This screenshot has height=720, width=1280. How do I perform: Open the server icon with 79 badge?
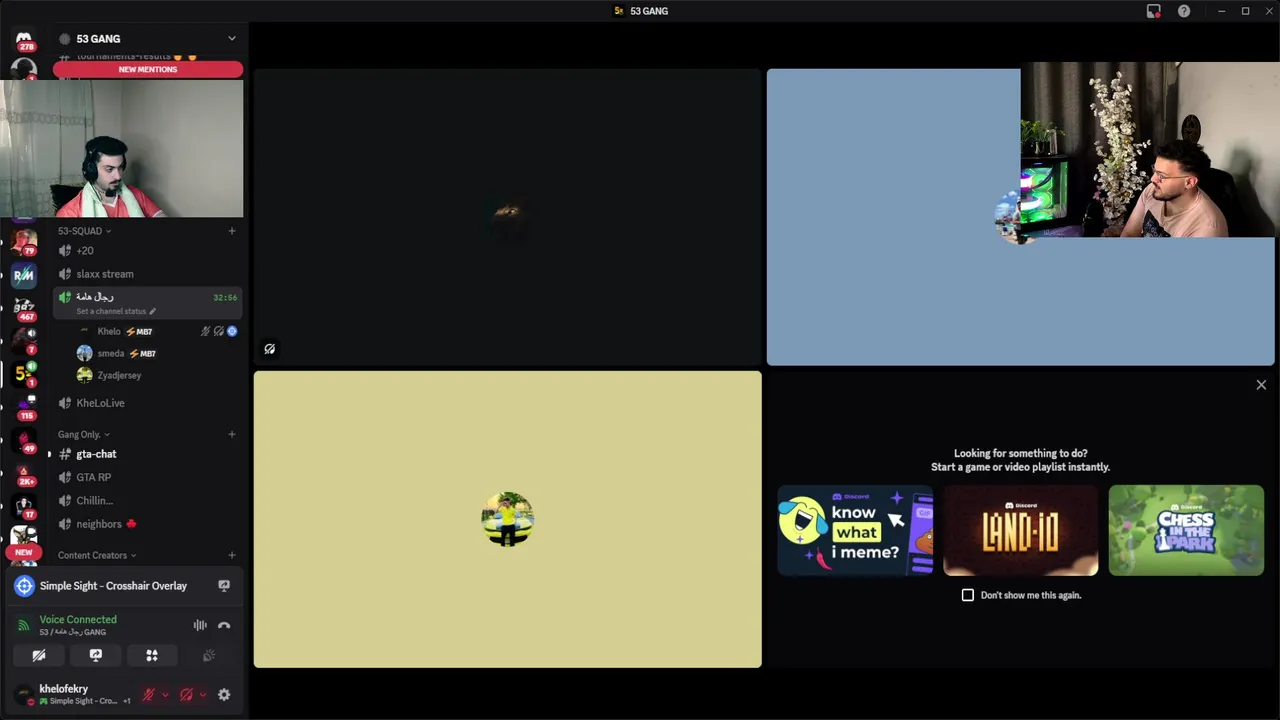24,241
